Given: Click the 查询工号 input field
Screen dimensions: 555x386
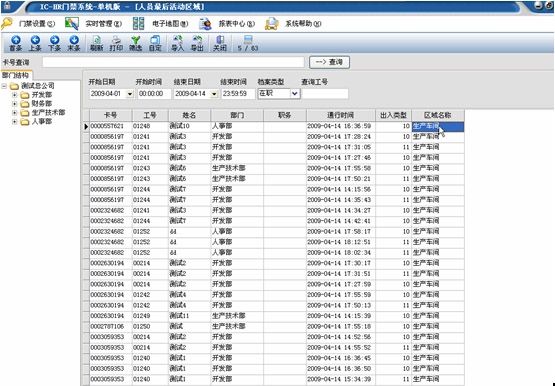Looking at the screenshot, I should coord(325,94).
